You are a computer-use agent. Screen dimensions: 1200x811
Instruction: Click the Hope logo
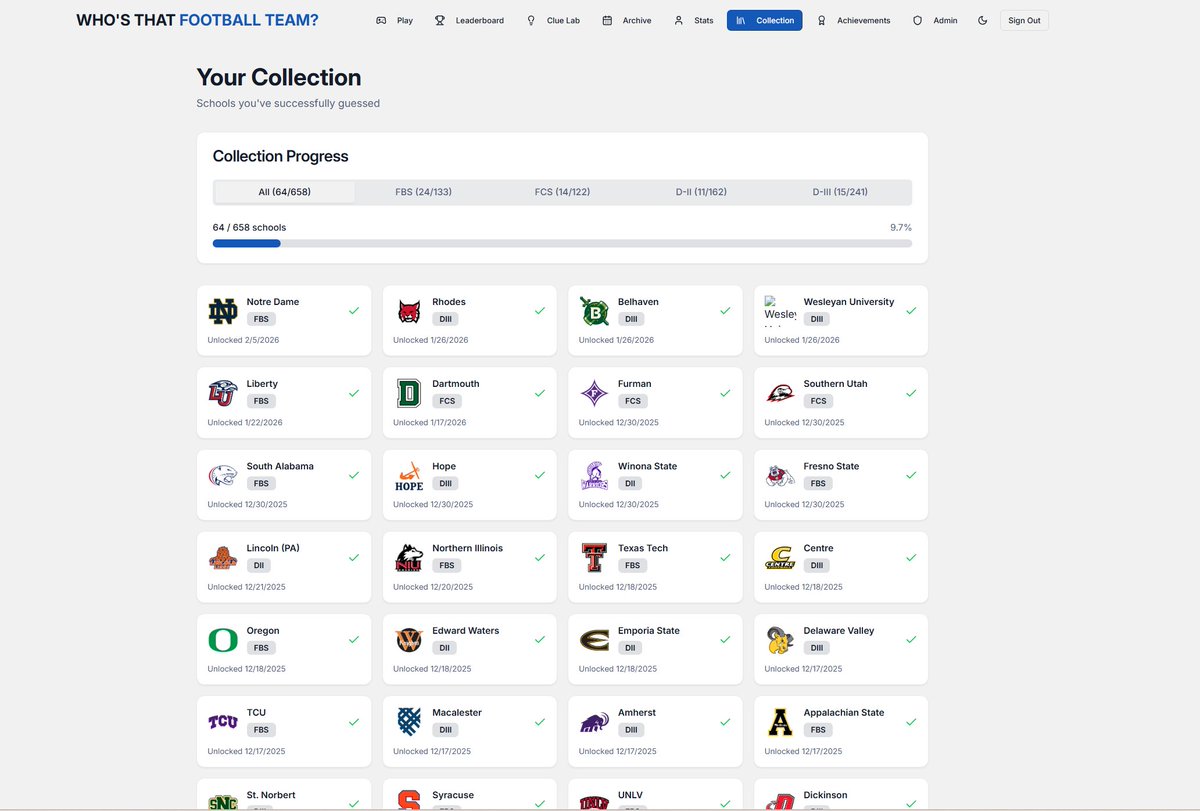pyautogui.click(x=408, y=477)
